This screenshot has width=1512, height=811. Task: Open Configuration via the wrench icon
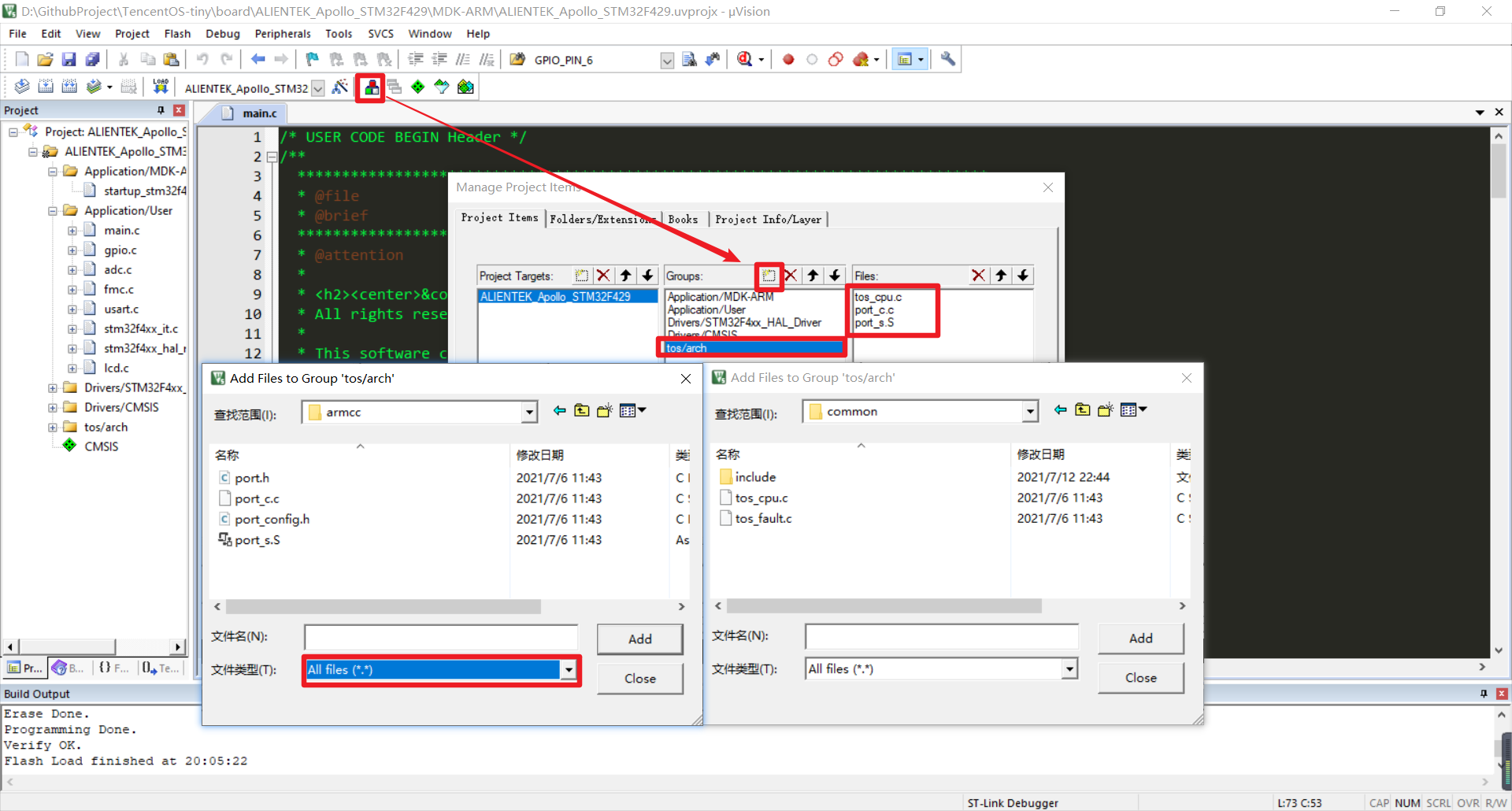[948, 59]
